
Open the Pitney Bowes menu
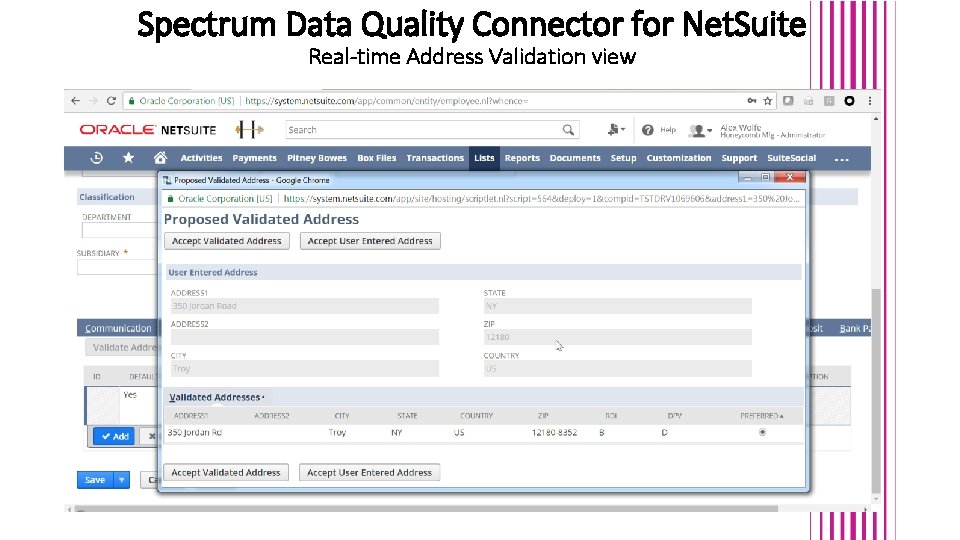(x=317, y=158)
